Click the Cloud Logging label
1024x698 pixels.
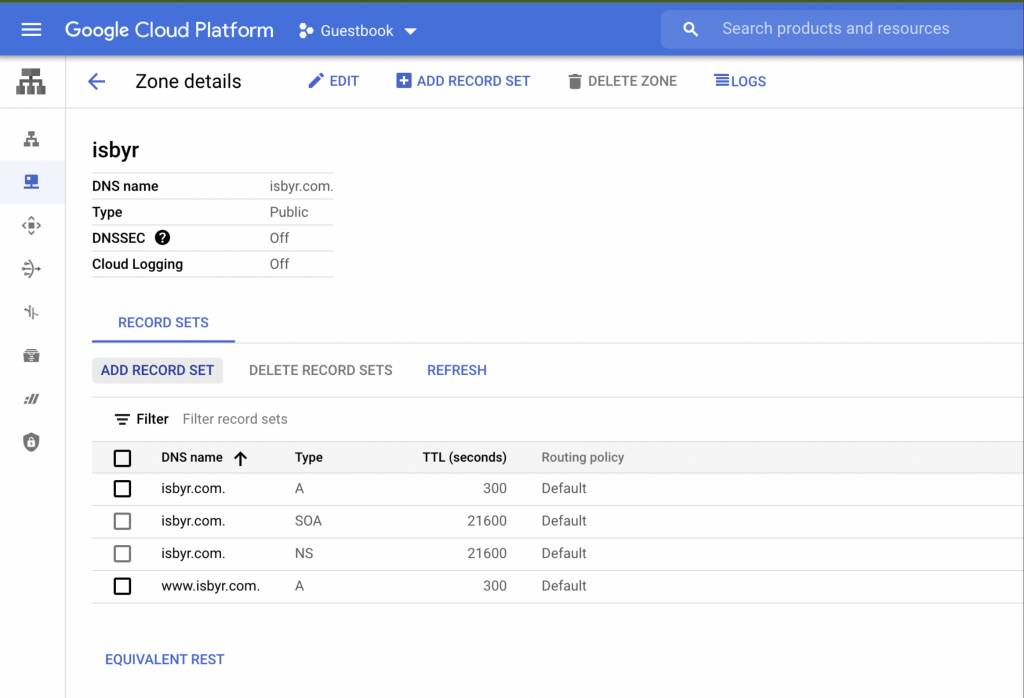[x=137, y=264]
